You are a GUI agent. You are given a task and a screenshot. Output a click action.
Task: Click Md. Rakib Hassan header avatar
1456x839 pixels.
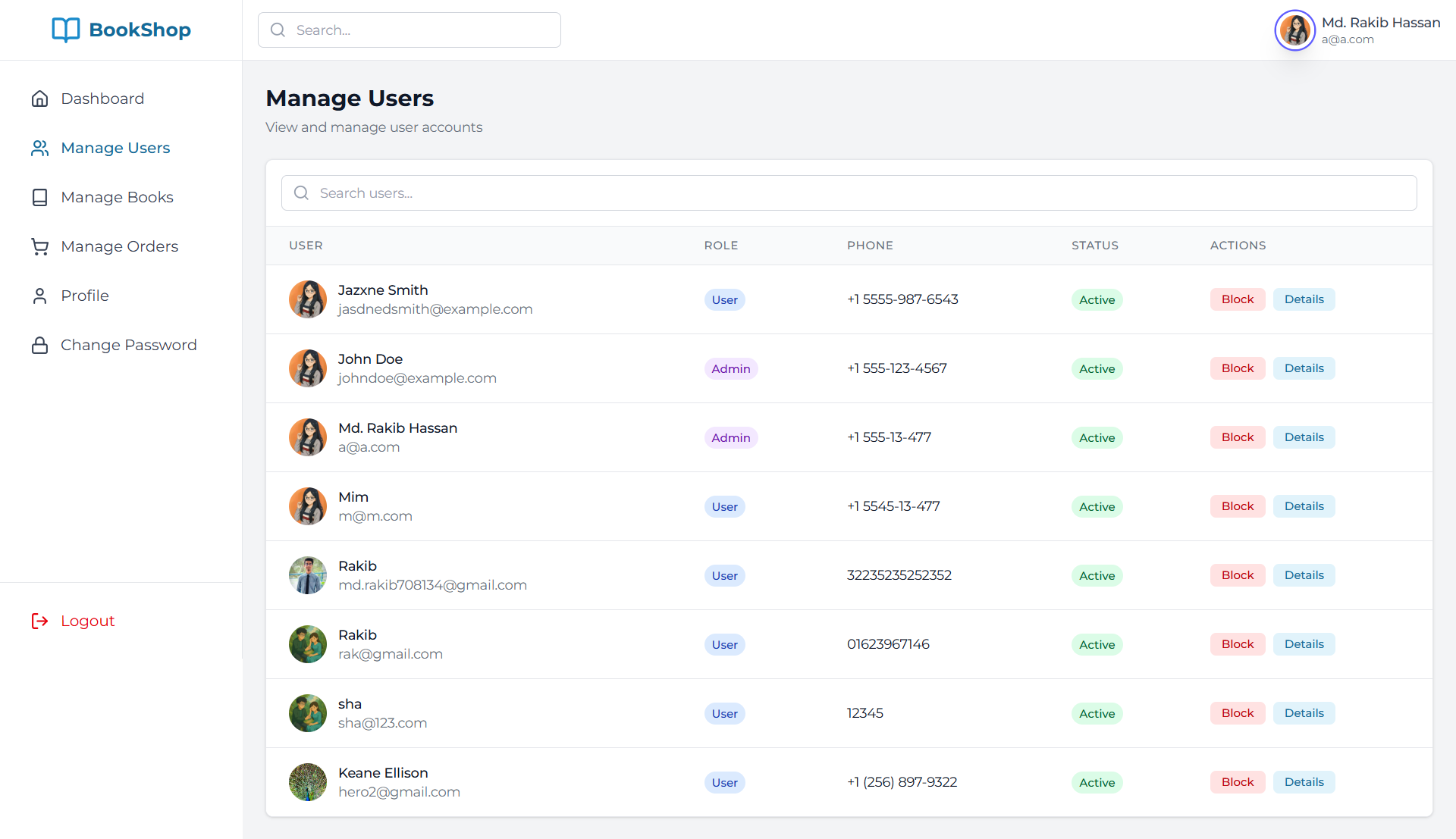click(x=1294, y=30)
